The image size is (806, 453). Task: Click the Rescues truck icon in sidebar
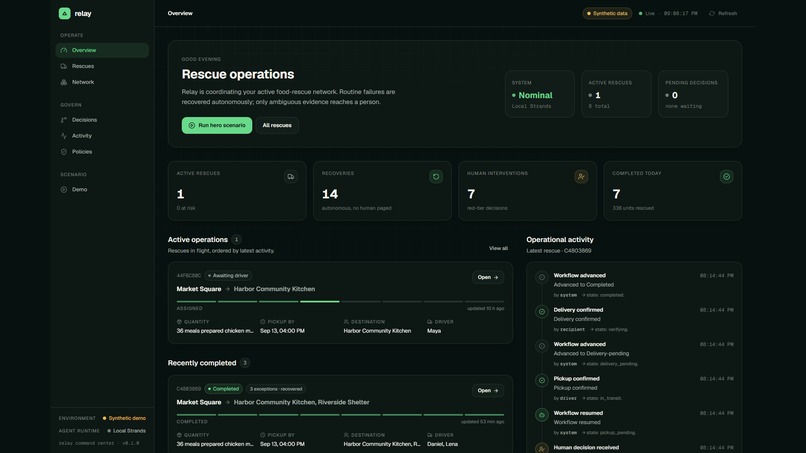click(64, 66)
